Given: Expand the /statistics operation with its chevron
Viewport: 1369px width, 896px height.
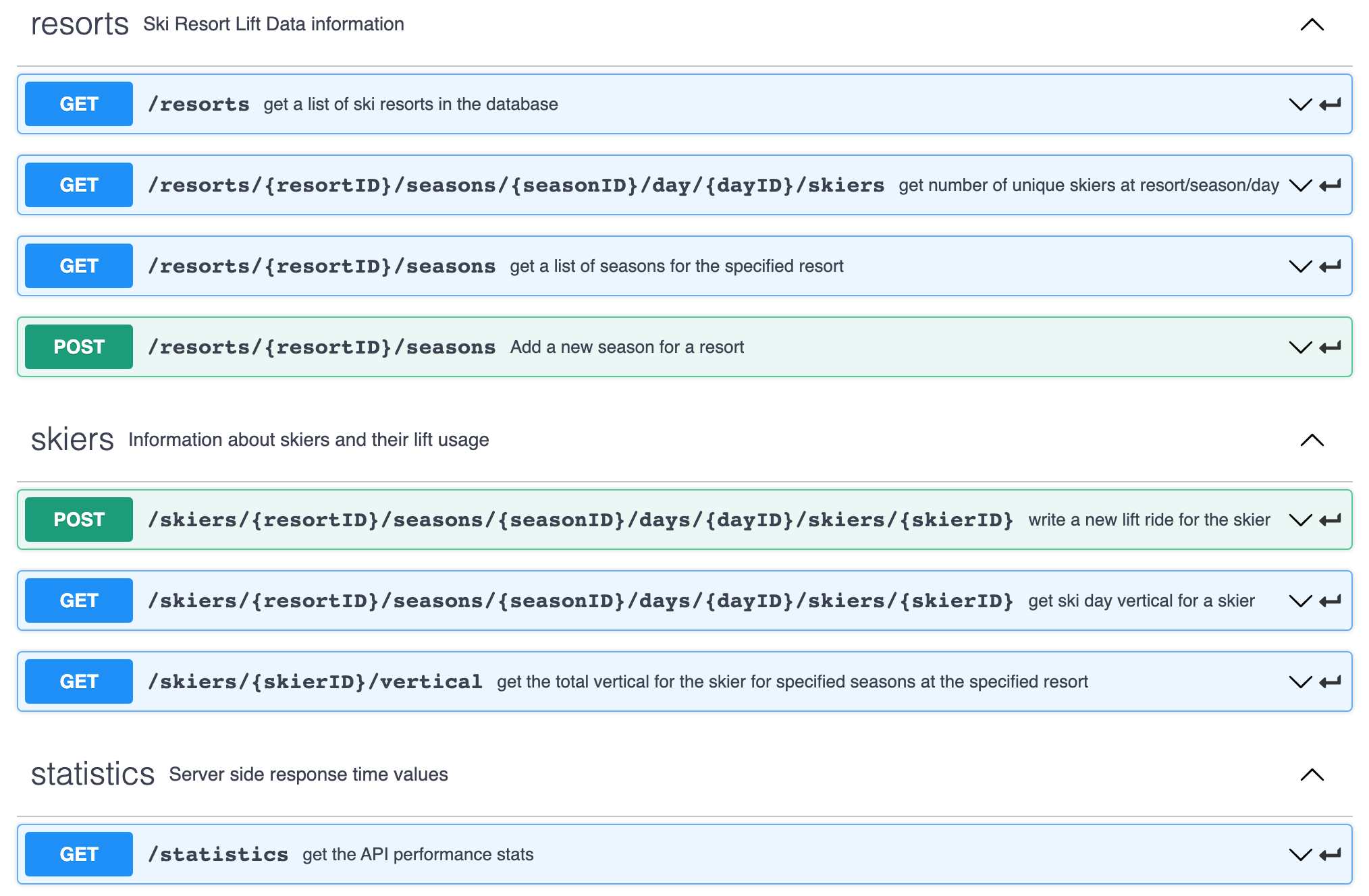Looking at the screenshot, I should (1299, 853).
